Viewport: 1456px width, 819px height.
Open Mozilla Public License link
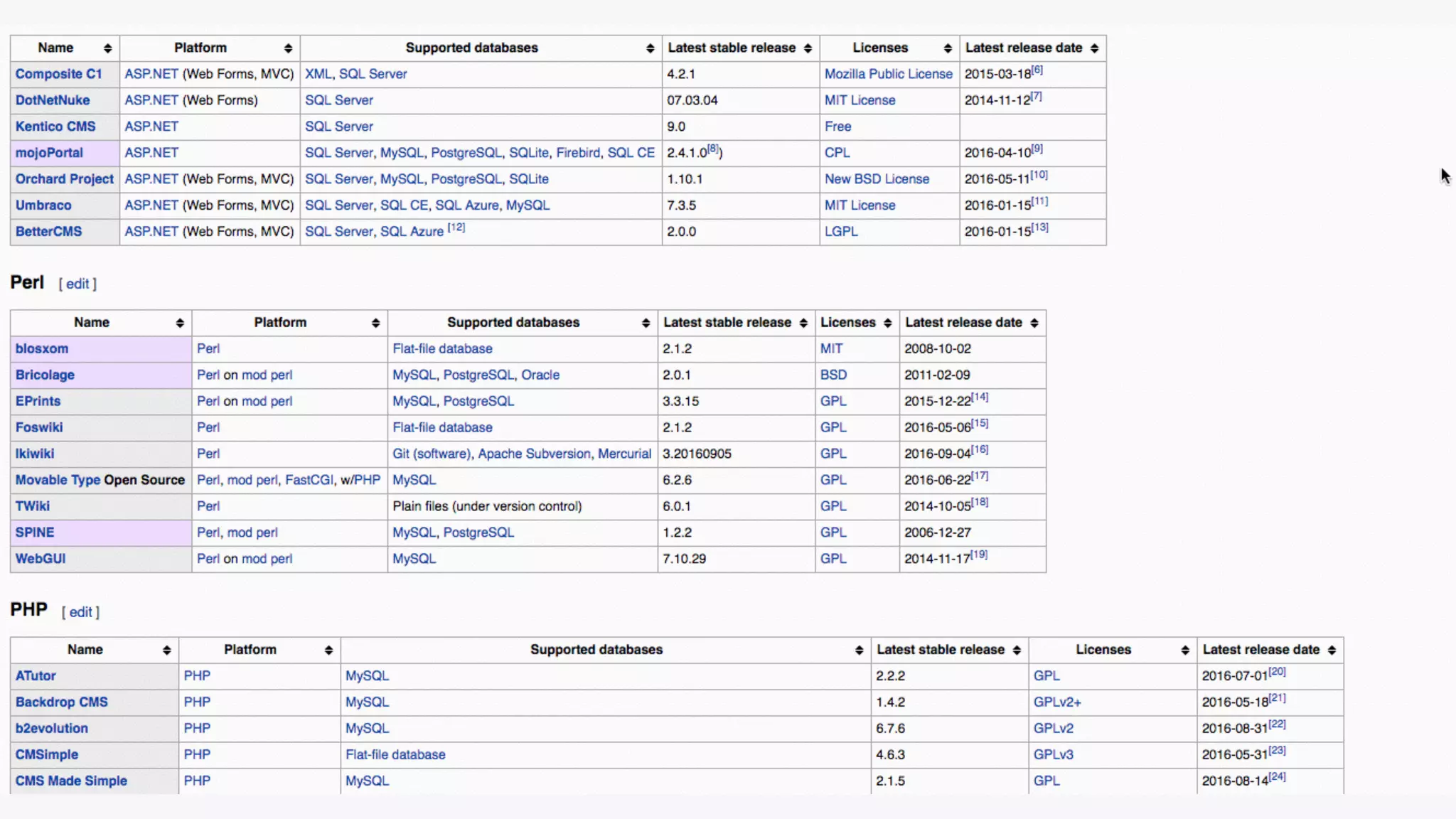click(888, 74)
